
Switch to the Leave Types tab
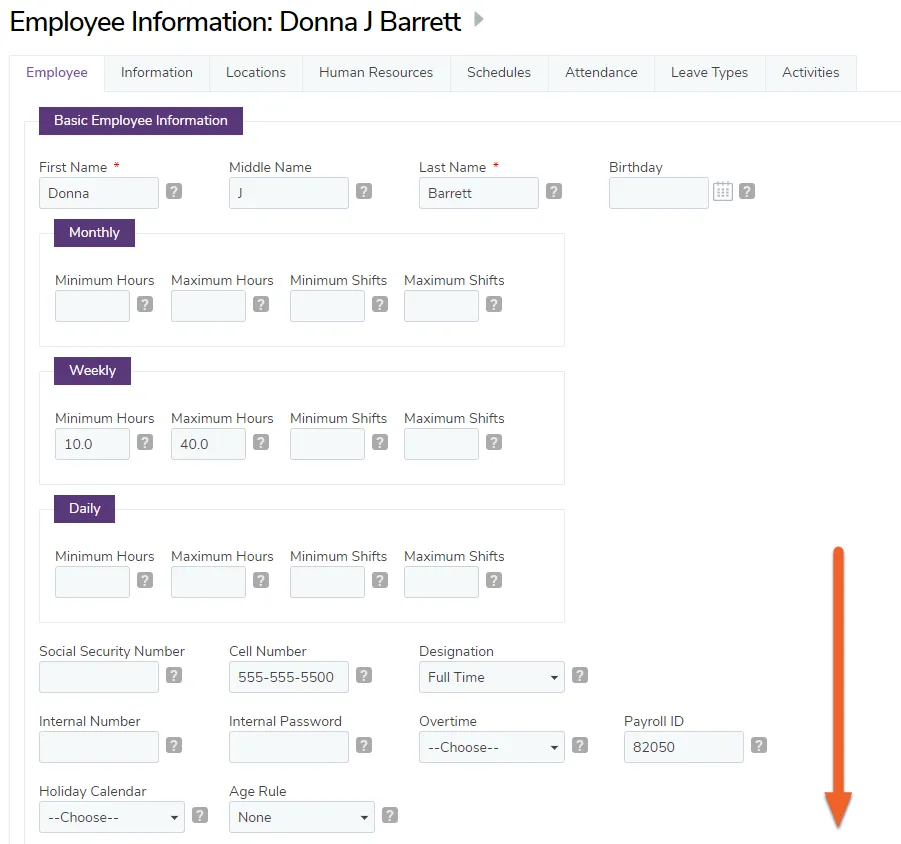(710, 73)
